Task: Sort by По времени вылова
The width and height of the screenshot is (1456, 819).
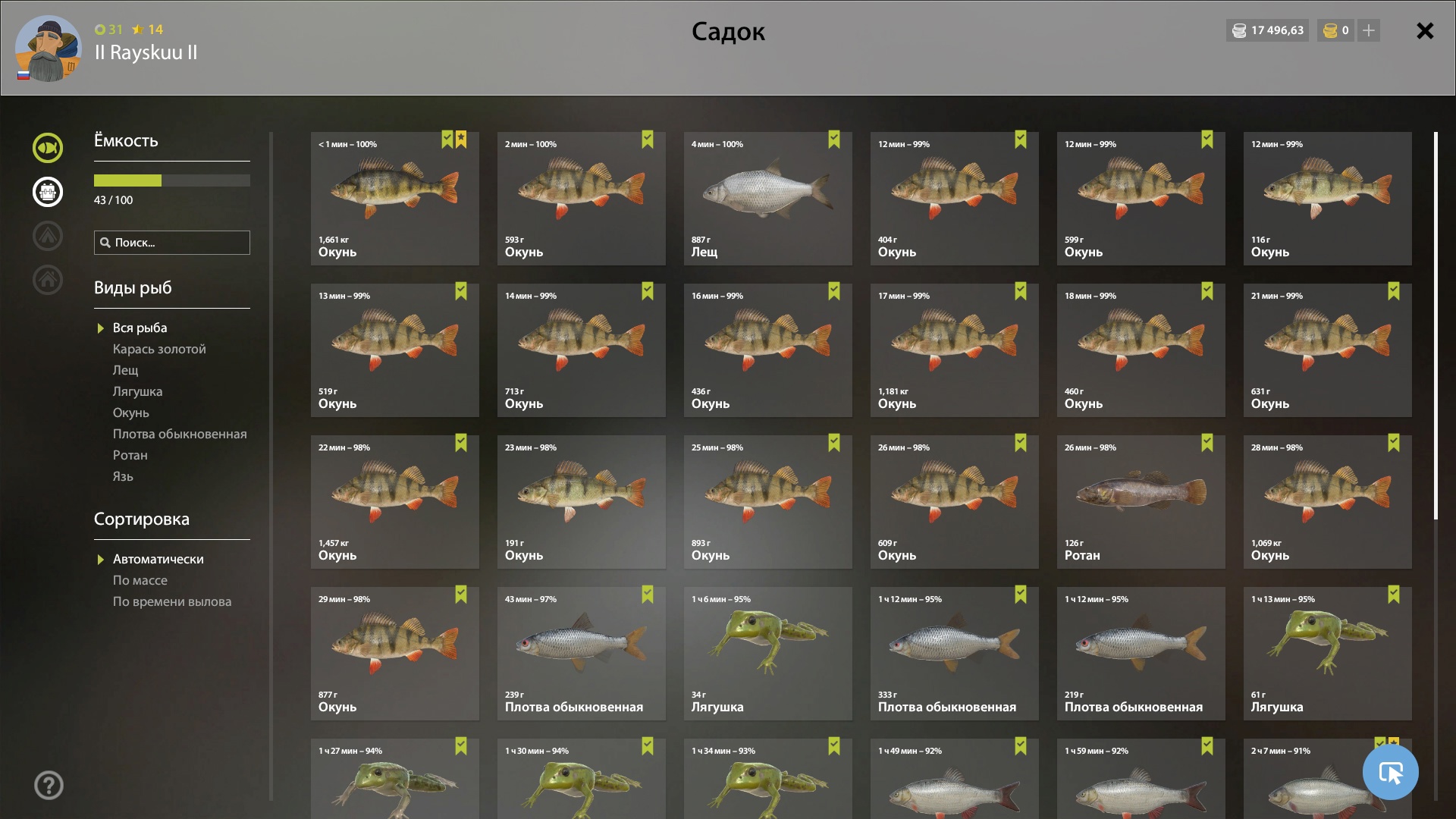Action: coord(172,601)
